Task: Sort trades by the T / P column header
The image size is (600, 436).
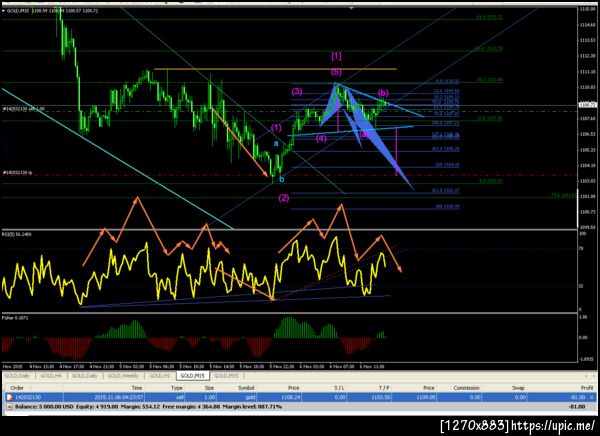Action: pos(384,388)
